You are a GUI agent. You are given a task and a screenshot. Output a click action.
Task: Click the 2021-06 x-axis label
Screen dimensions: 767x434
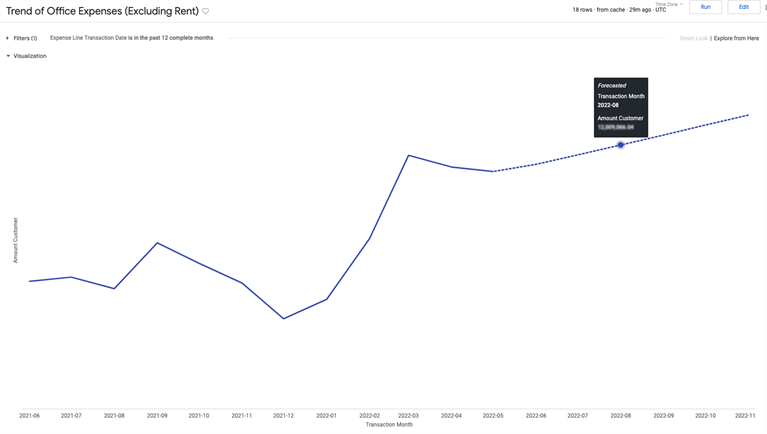(x=29, y=415)
